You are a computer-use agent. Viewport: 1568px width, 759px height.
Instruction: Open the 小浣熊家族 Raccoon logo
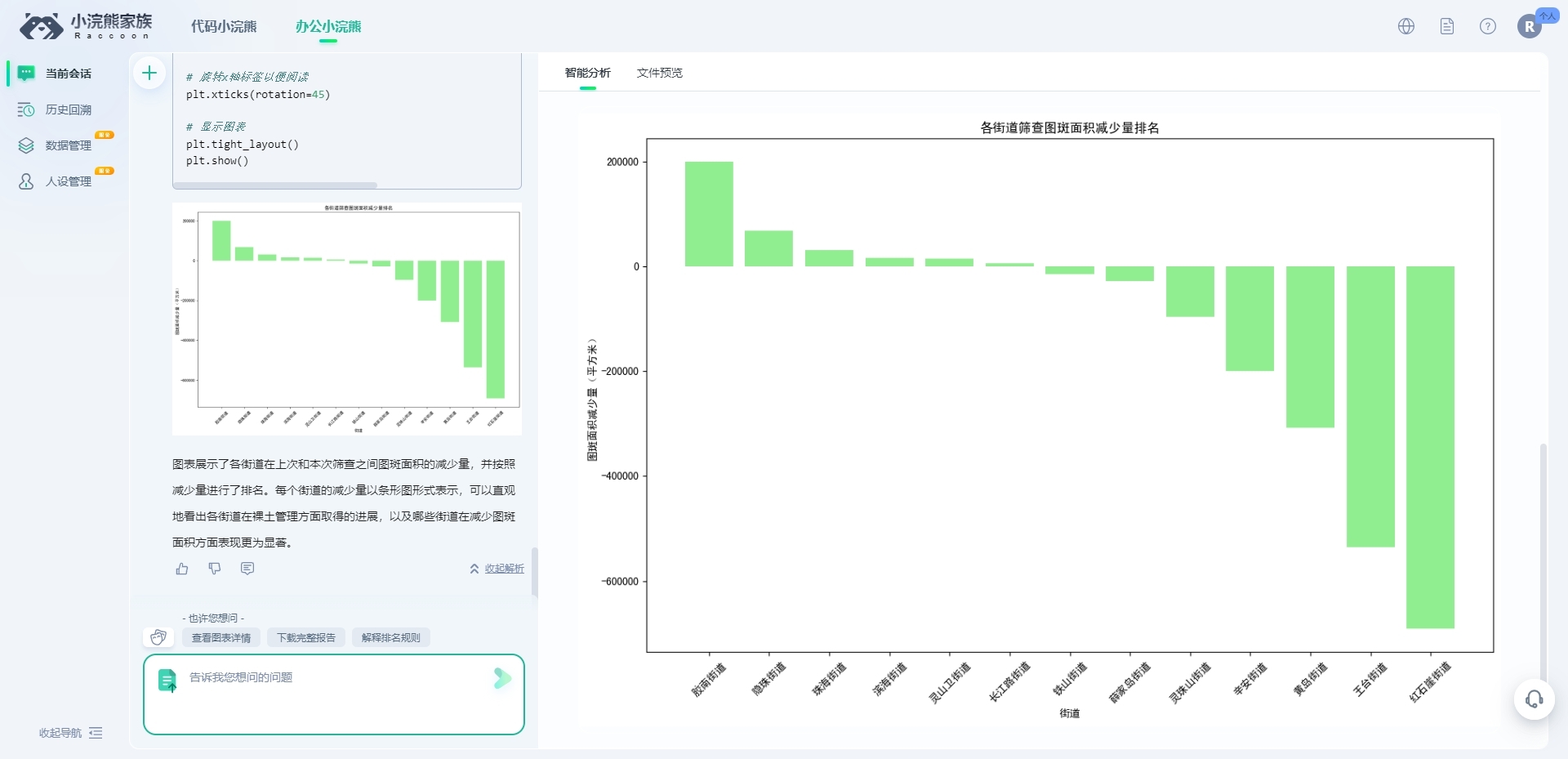tap(86, 26)
